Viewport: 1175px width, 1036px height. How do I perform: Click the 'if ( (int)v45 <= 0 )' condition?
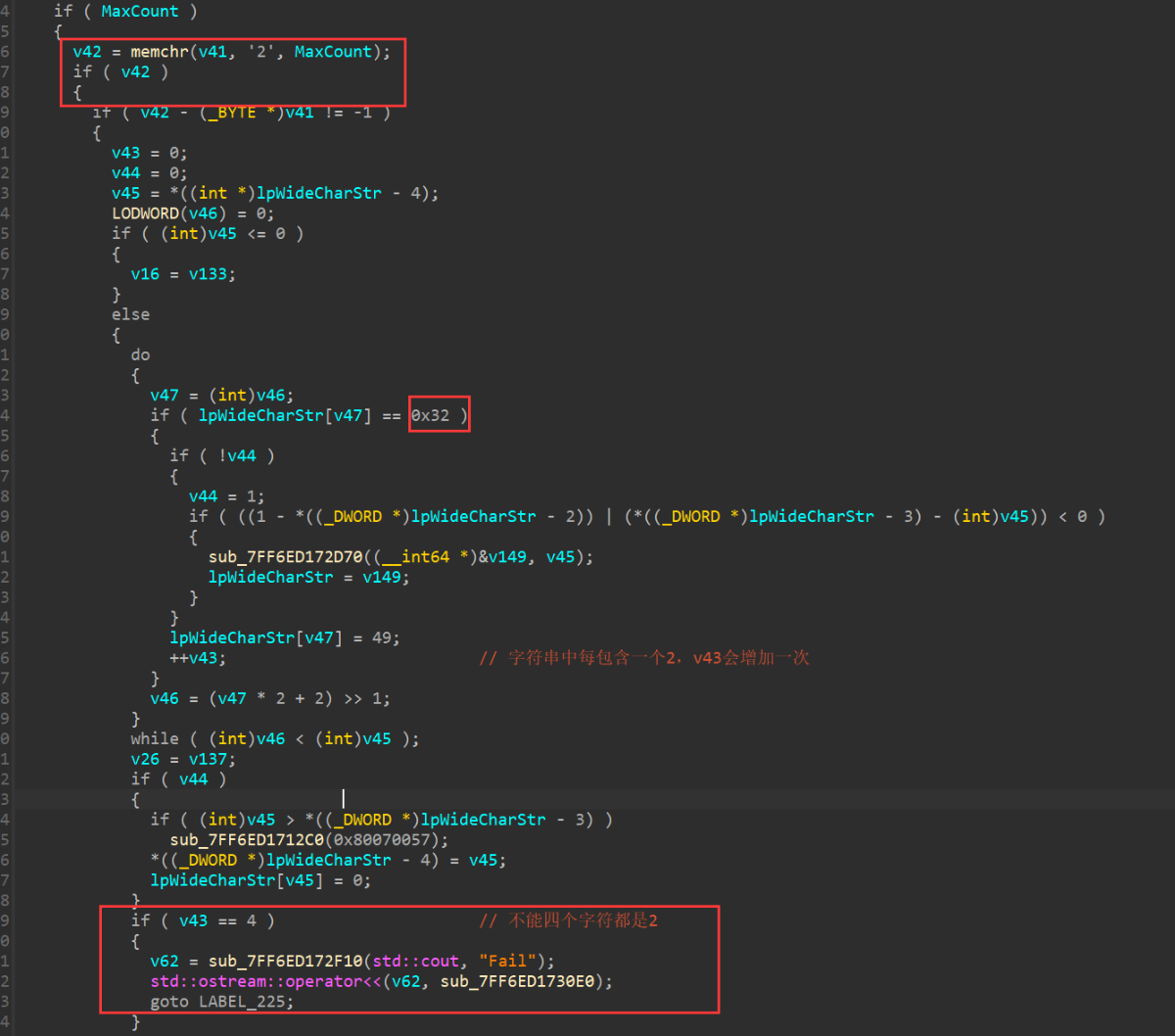point(208,234)
